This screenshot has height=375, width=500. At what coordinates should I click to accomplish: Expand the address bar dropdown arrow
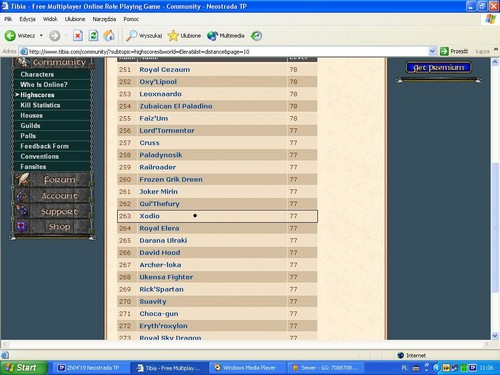[432, 51]
